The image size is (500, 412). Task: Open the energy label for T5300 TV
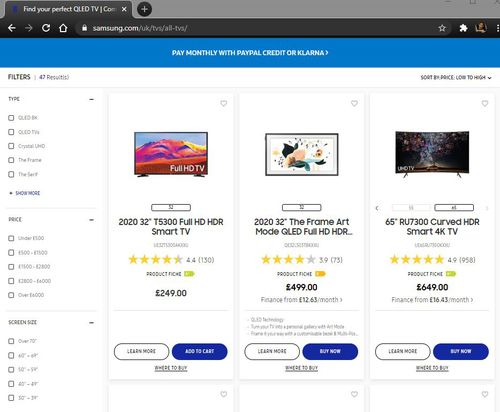point(189,274)
